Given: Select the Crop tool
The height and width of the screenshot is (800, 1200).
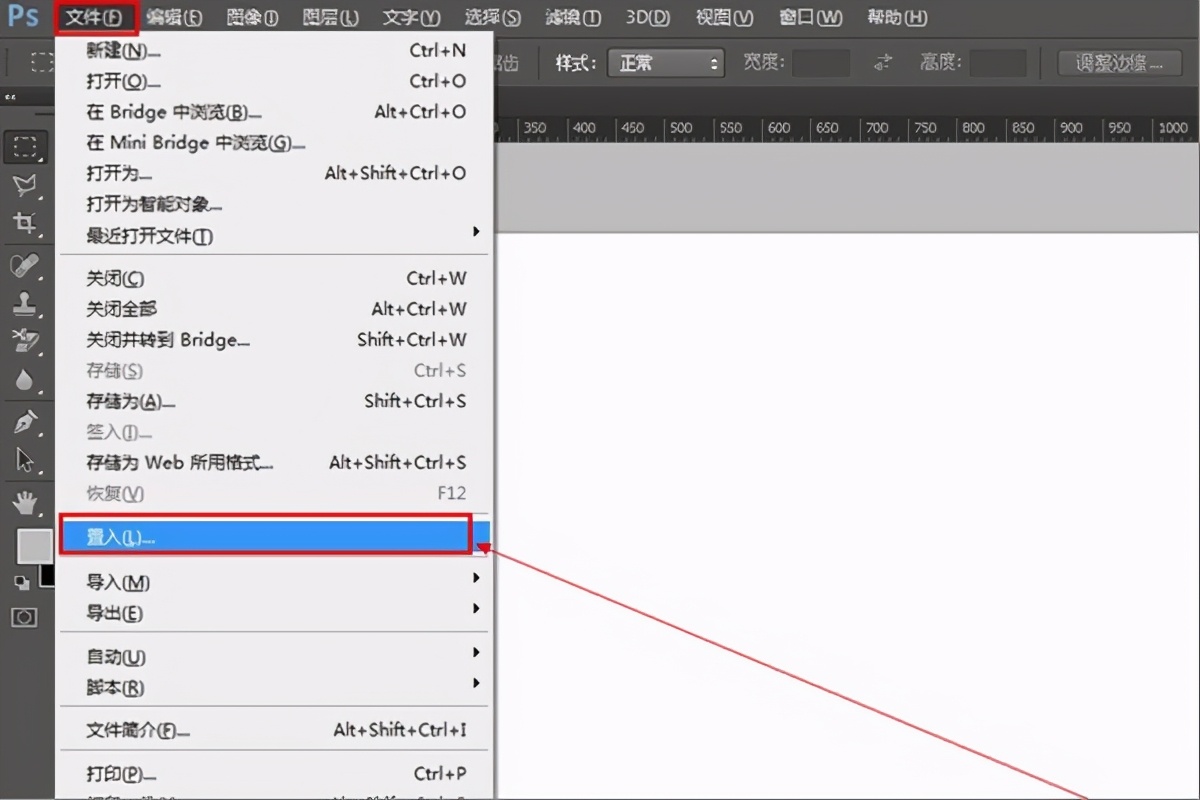Looking at the screenshot, I should (25, 223).
